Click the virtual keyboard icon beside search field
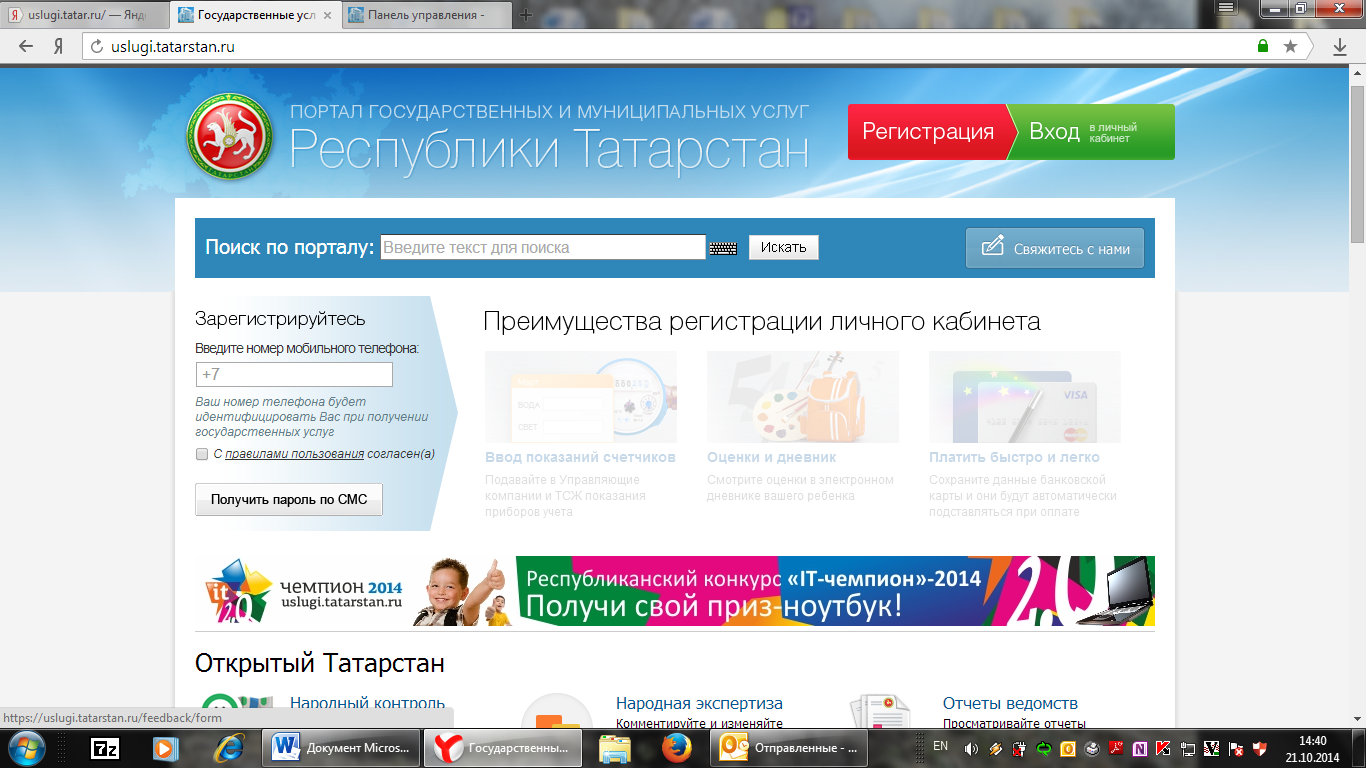This screenshot has width=1366, height=768. click(723, 248)
